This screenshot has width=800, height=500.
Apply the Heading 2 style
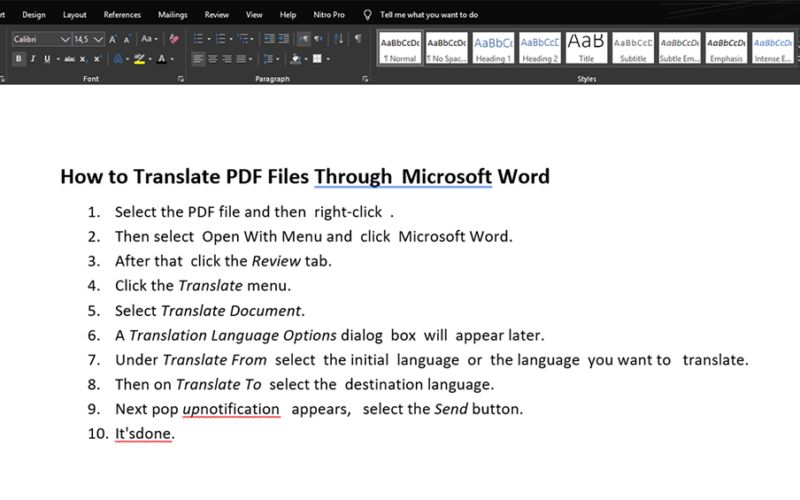(540, 48)
